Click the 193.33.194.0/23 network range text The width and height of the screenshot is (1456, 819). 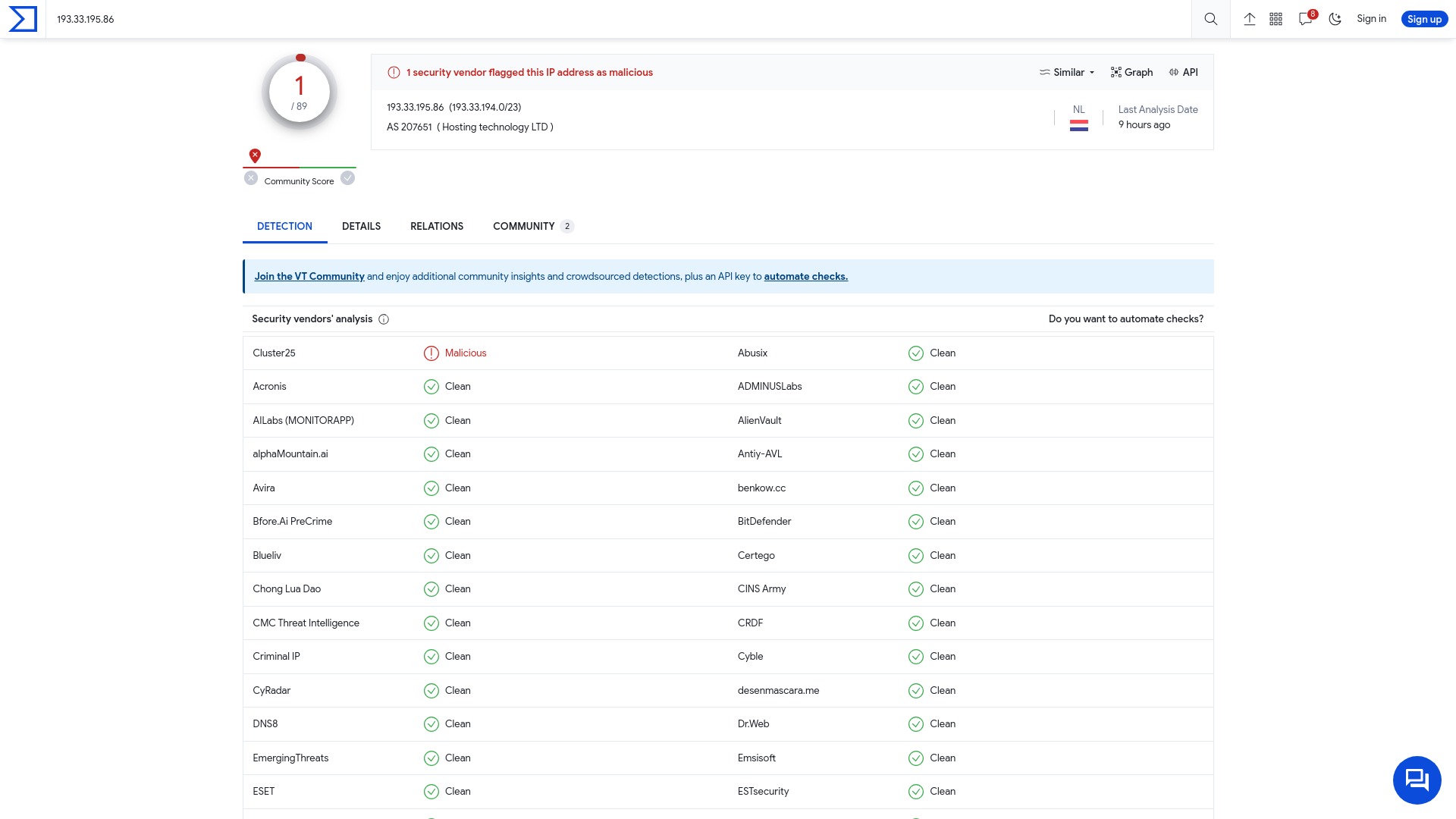tap(485, 108)
